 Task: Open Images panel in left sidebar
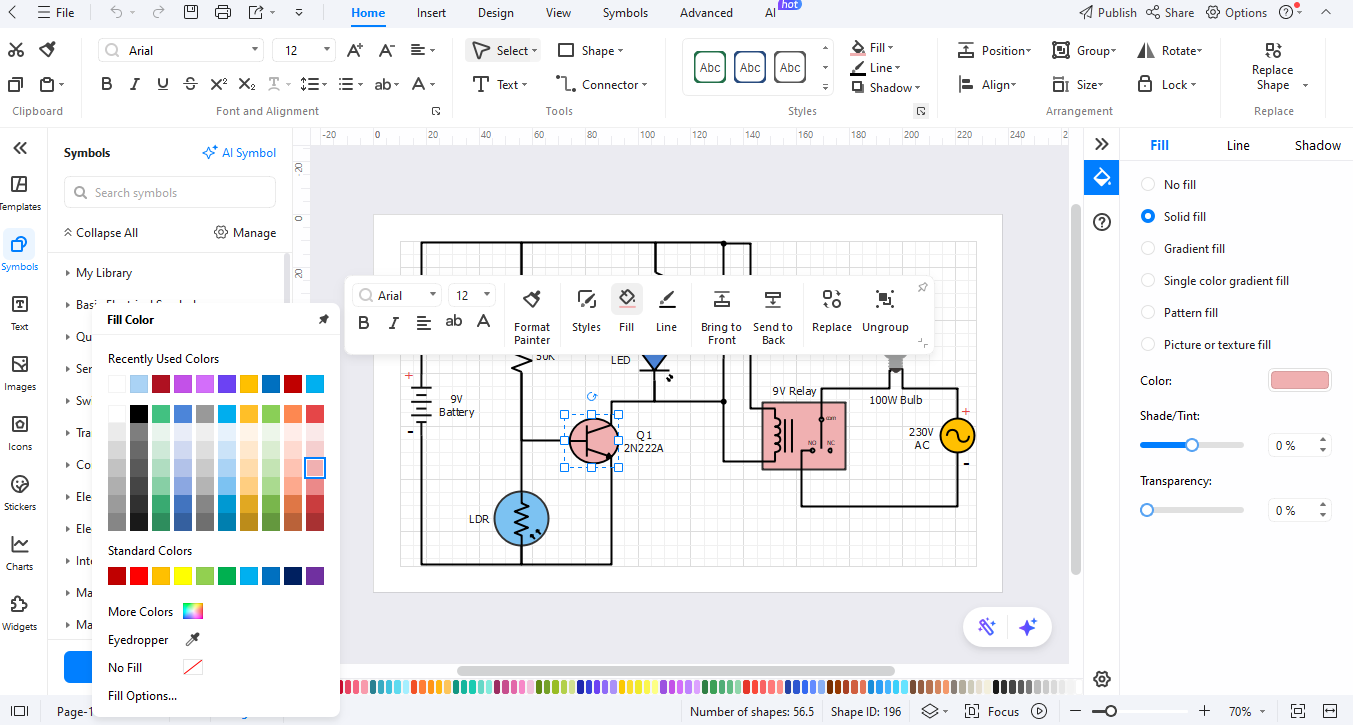(19, 373)
